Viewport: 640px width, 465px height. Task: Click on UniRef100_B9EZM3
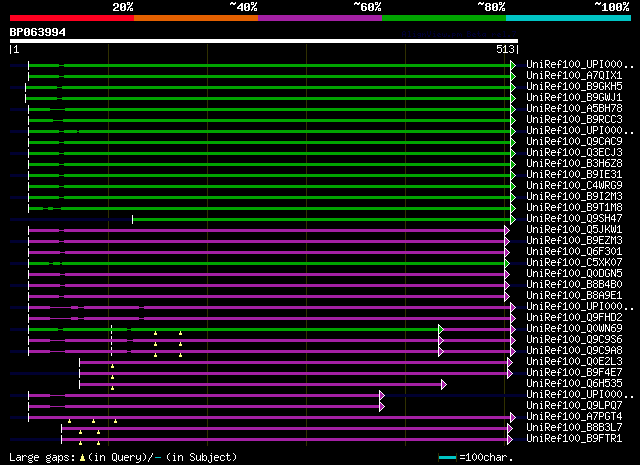click(x=574, y=241)
